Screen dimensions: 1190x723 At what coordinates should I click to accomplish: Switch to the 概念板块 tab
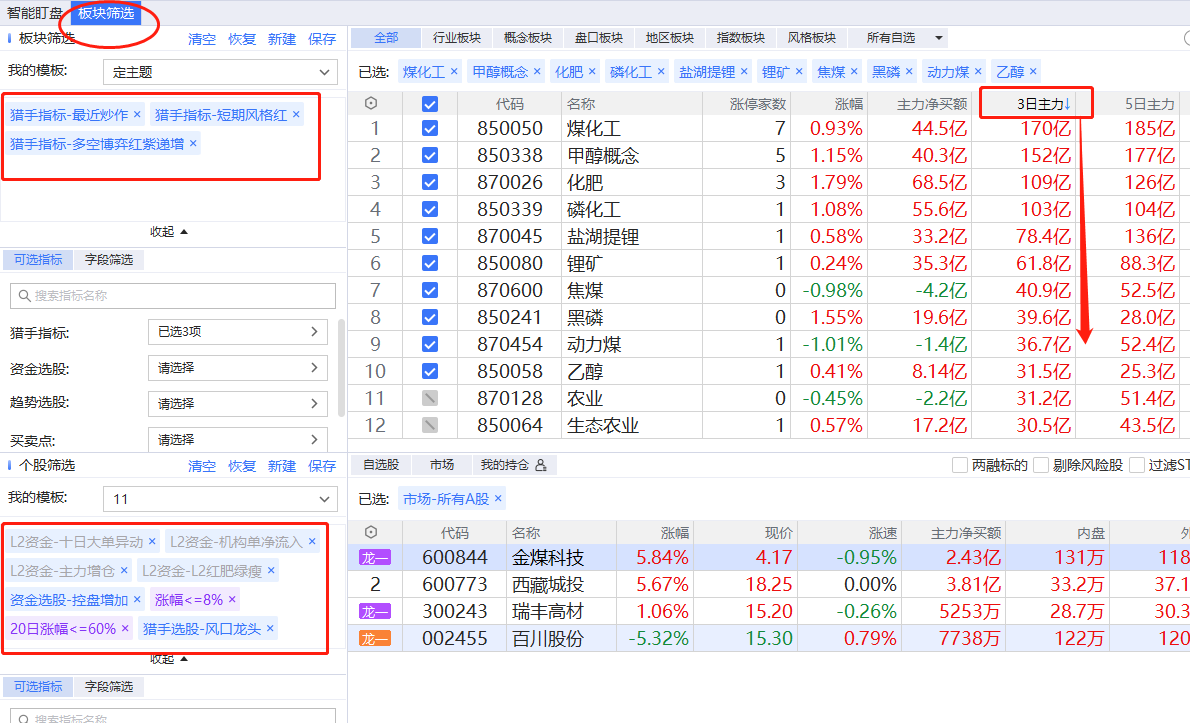[x=528, y=38]
